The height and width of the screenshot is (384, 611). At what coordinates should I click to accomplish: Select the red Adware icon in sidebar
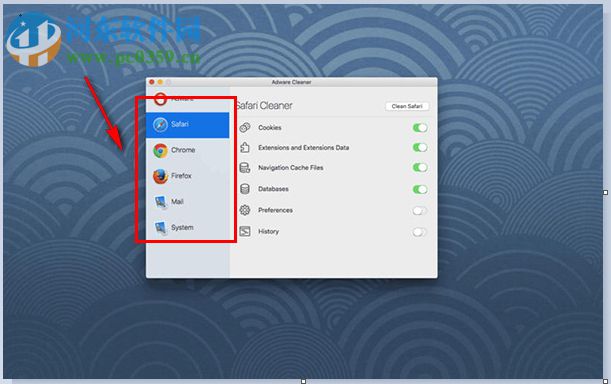coord(160,99)
